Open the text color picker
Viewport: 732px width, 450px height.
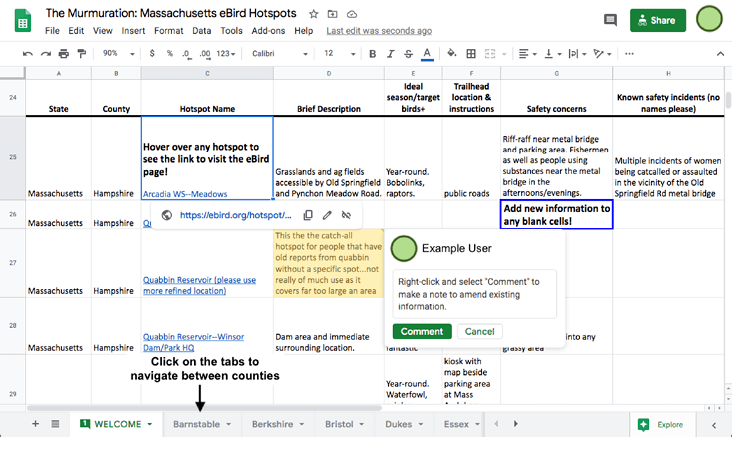pyautogui.click(x=427, y=54)
